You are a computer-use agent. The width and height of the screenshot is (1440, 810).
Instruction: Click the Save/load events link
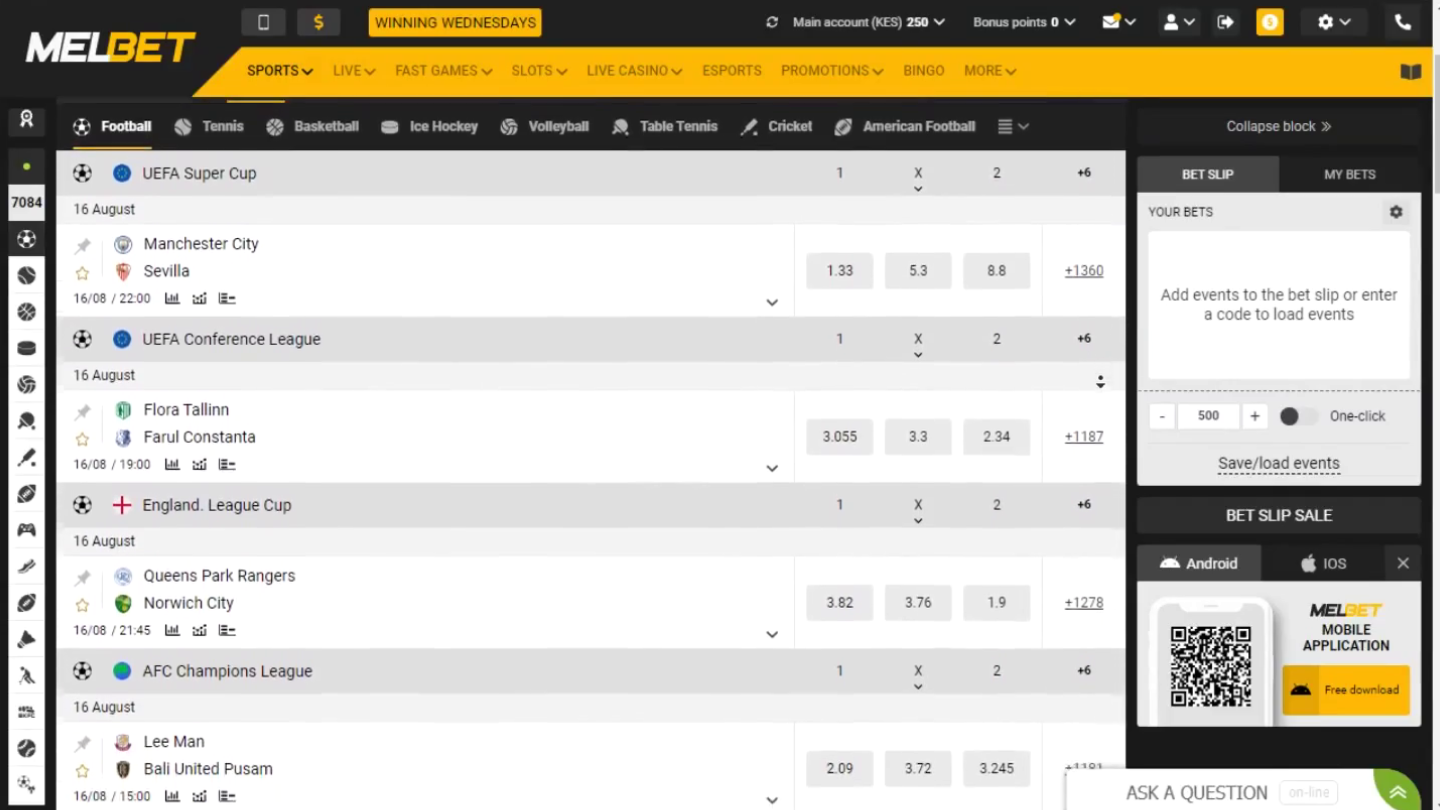[x=1278, y=463]
